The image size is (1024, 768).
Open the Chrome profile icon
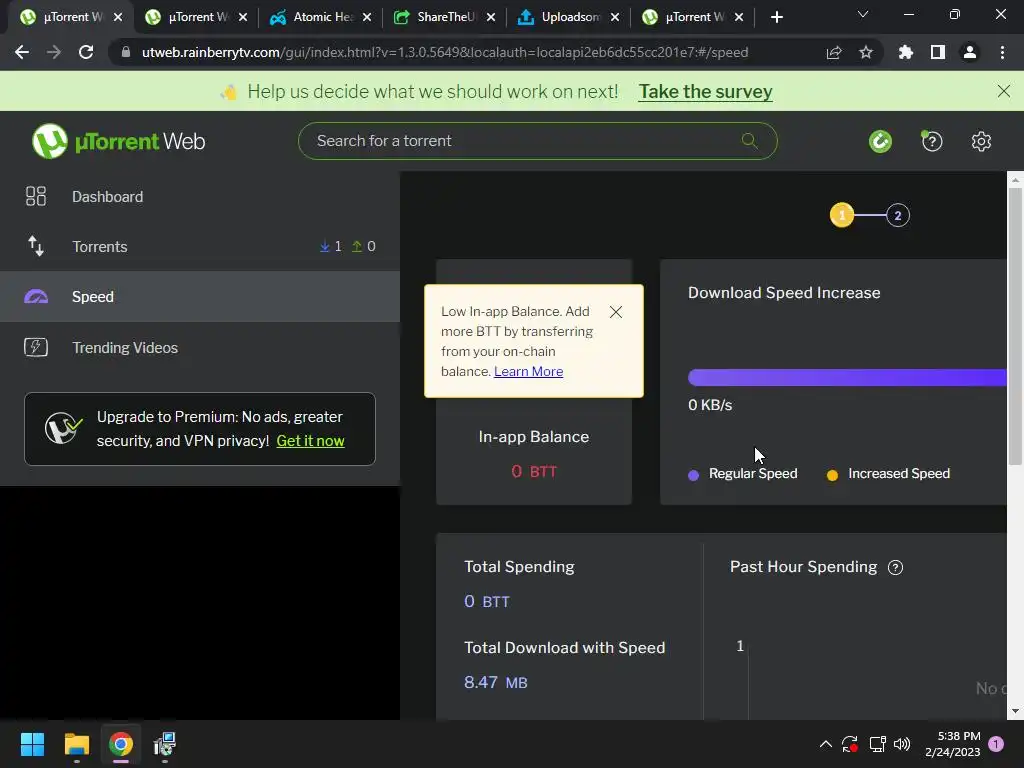click(970, 52)
